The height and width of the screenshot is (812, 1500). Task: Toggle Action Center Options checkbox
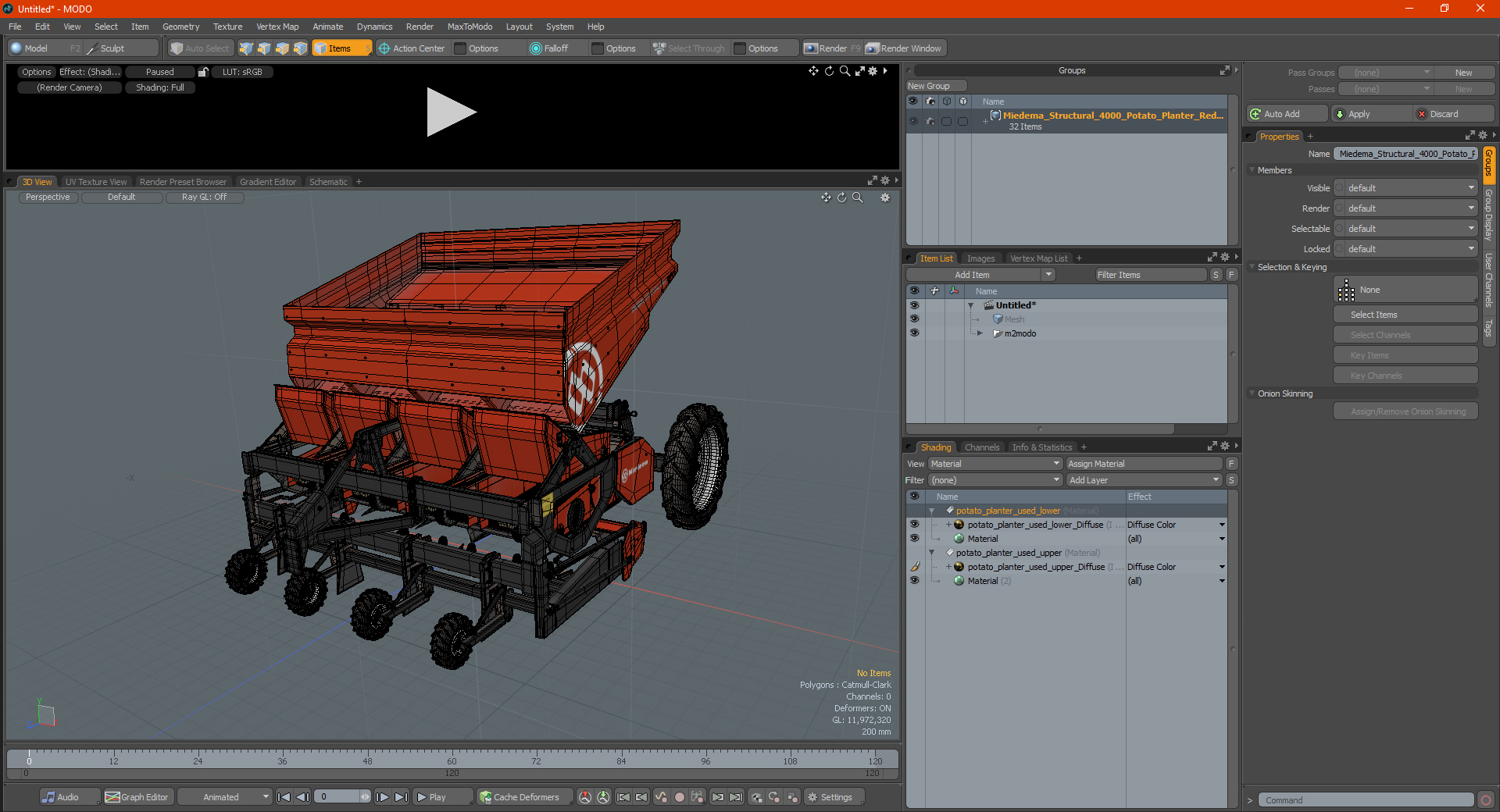pos(460,48)
